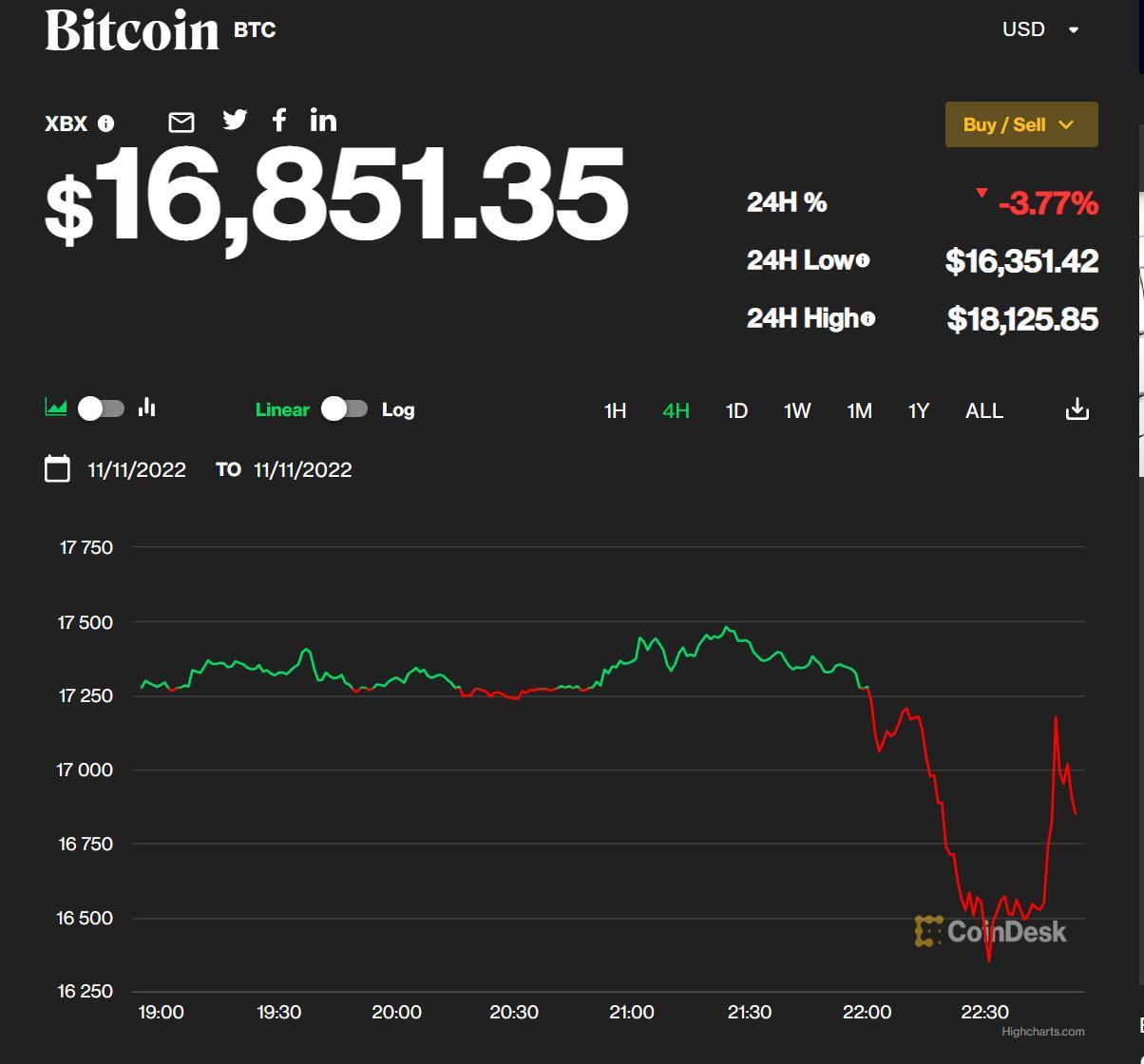Select the 1H time range
The height and width of the screenshot is (1064, 1144).
615,410
